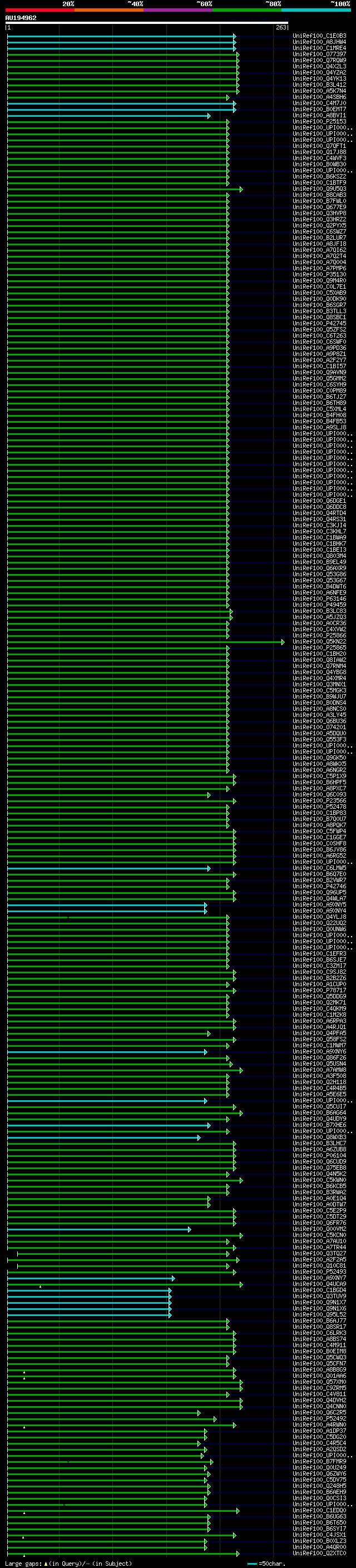Click hit label UniRef100_Q553F3
The height and width of the screenshot is (1568, 356).
[x=319, y=740]
